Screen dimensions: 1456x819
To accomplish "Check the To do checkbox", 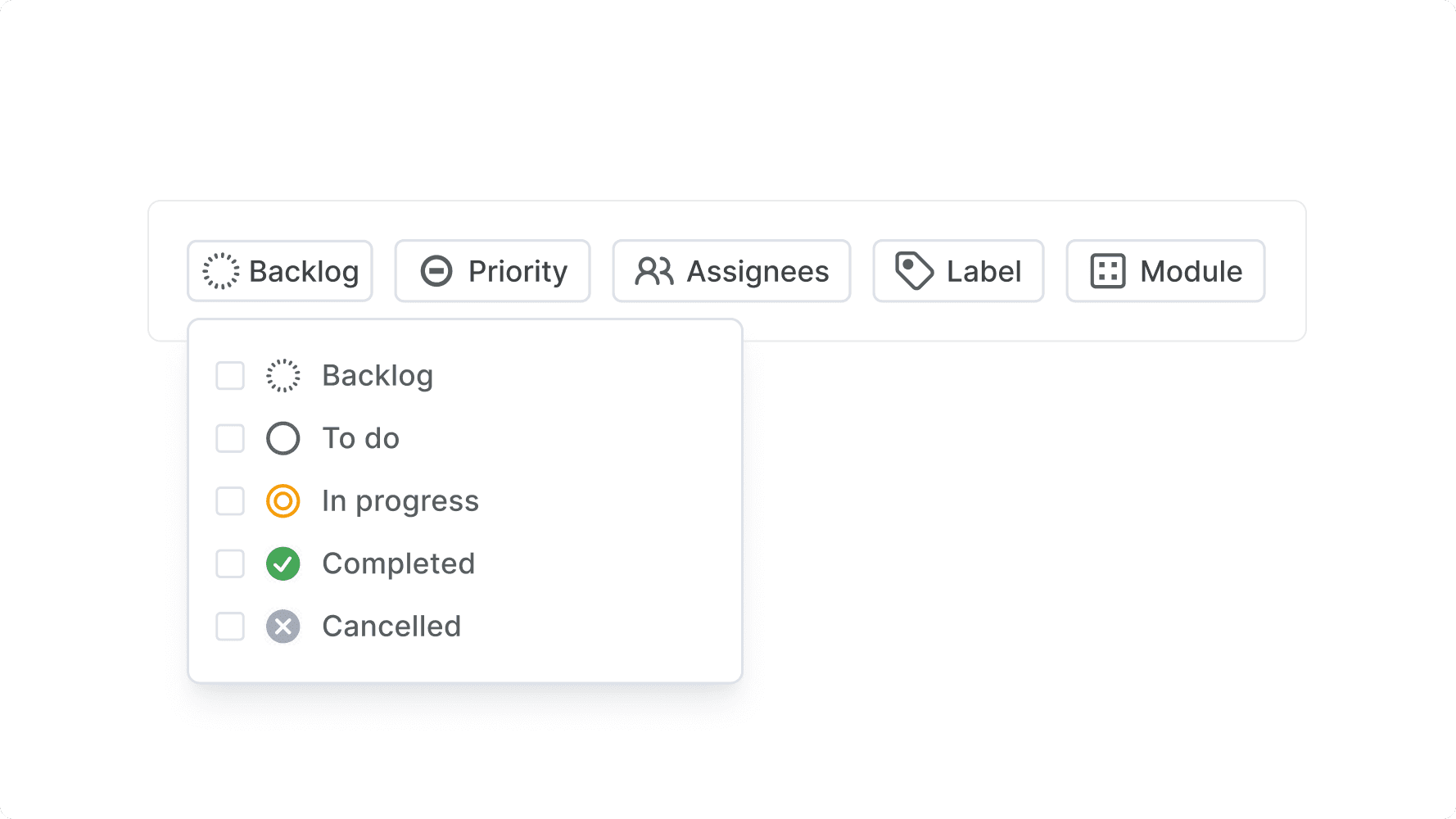I will click(x=230, y=438).
